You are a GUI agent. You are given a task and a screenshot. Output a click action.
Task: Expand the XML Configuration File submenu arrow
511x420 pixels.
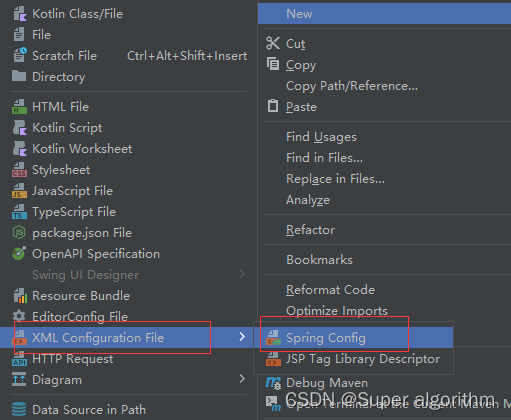point(242,337)
